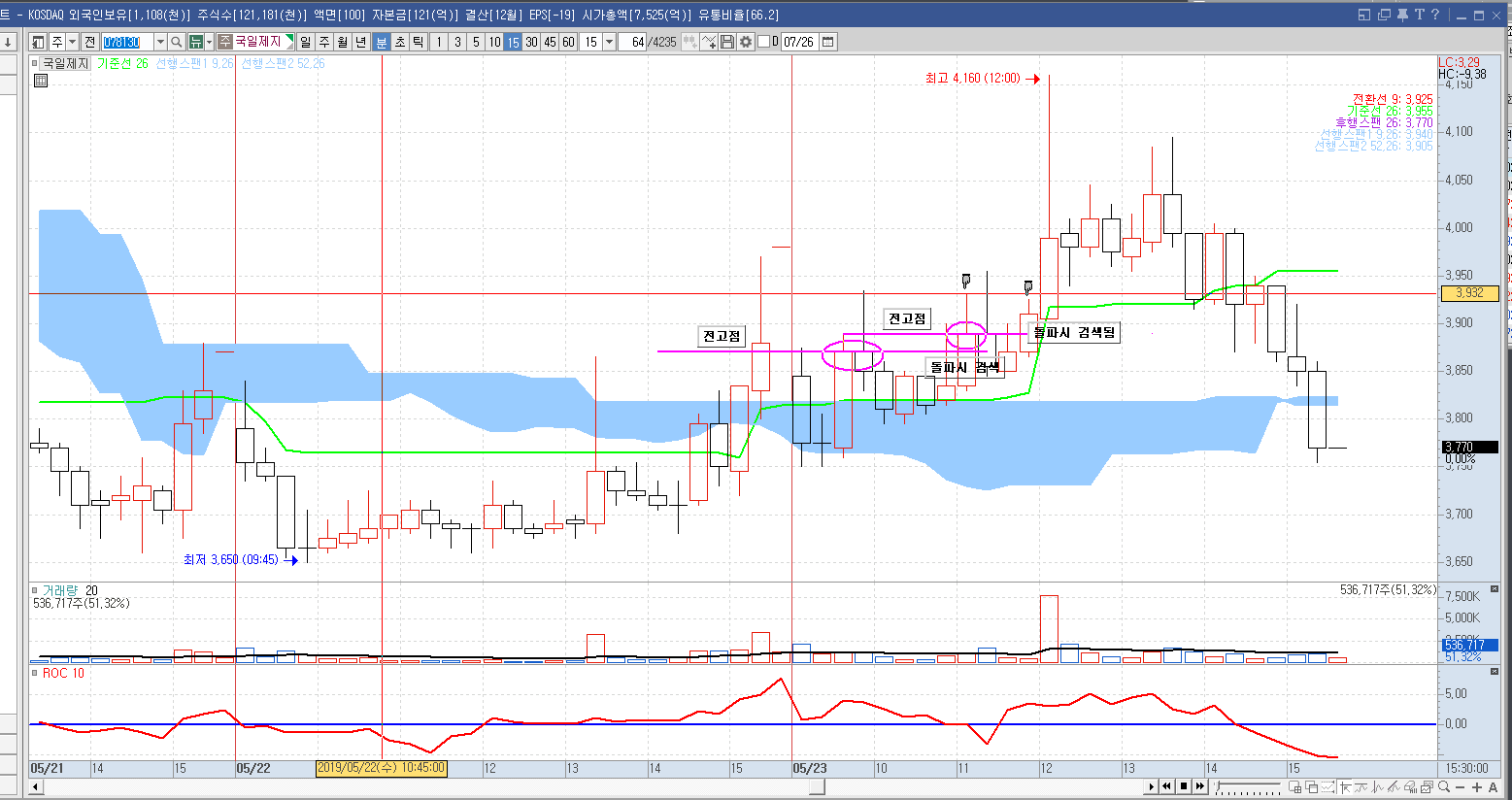Click the save chart floppy disk icon
This screenshot has height=800, width=1512.
(727, 42)
